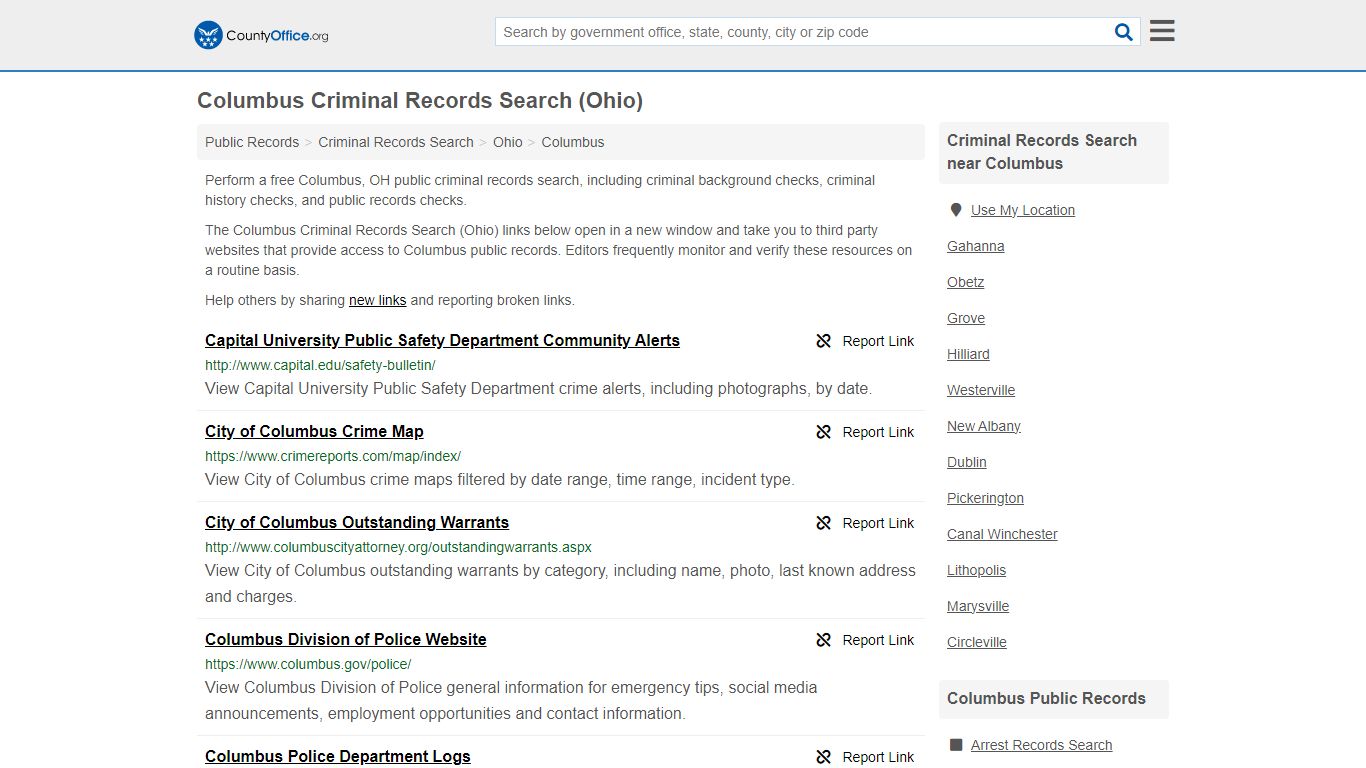Select Westerville in nearby list
The image size is (1366, 768).
(981, 390)
